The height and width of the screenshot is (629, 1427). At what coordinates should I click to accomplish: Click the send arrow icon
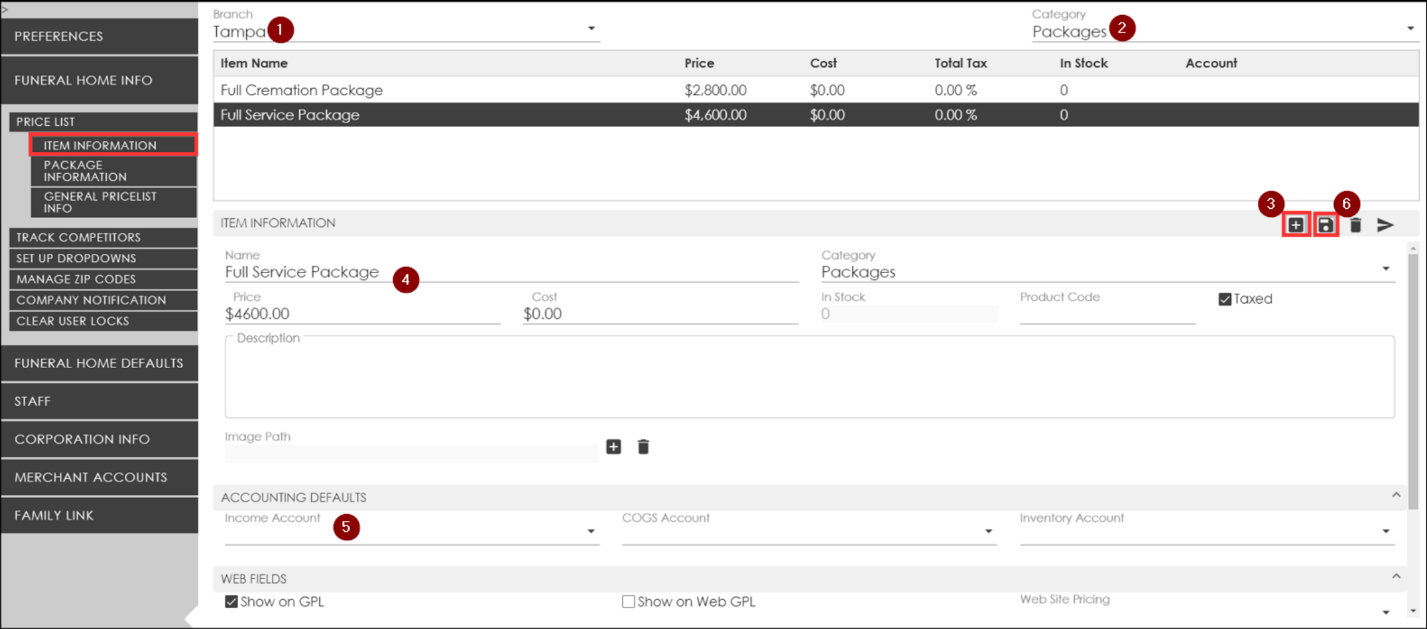pos(1385,225)
